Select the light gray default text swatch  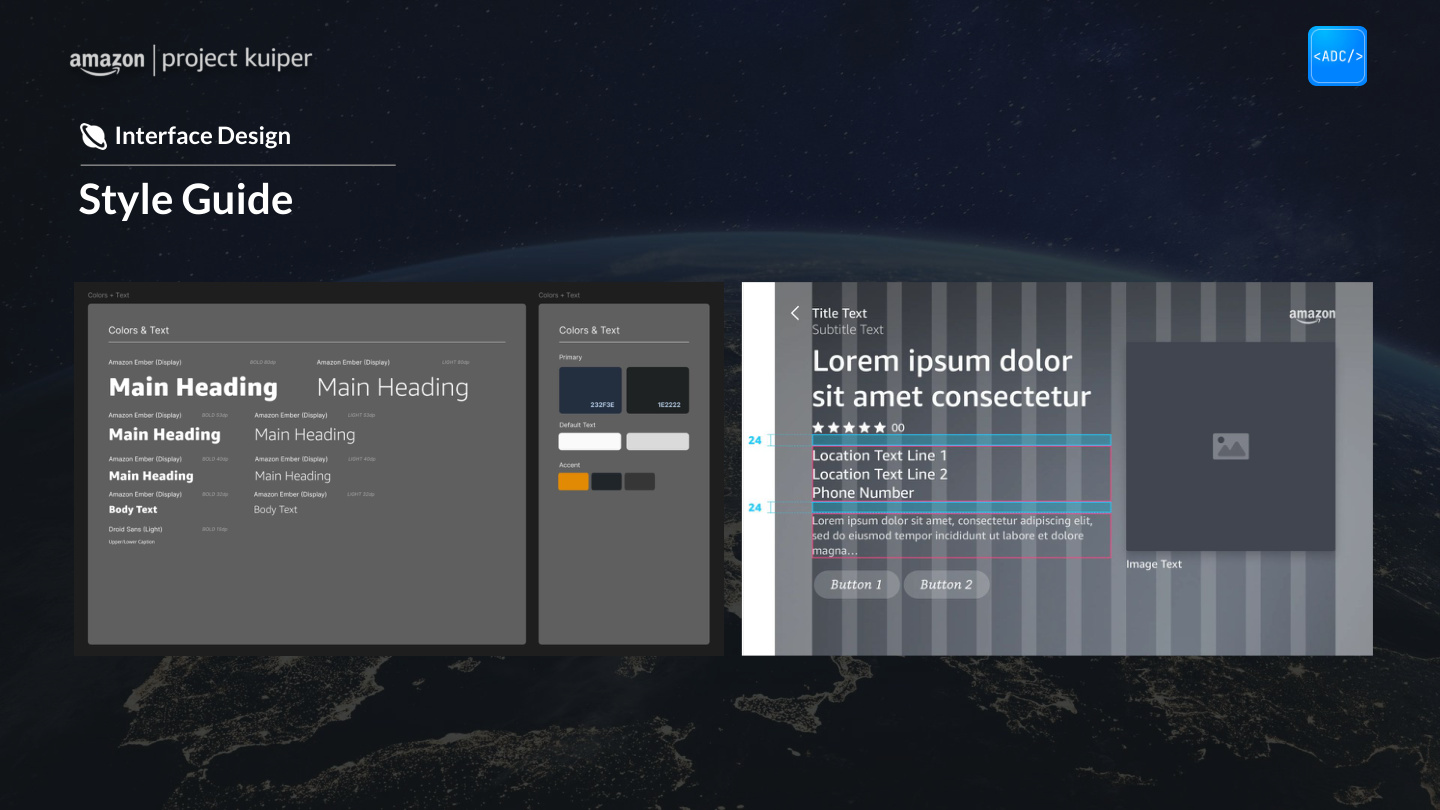(657, 441)
